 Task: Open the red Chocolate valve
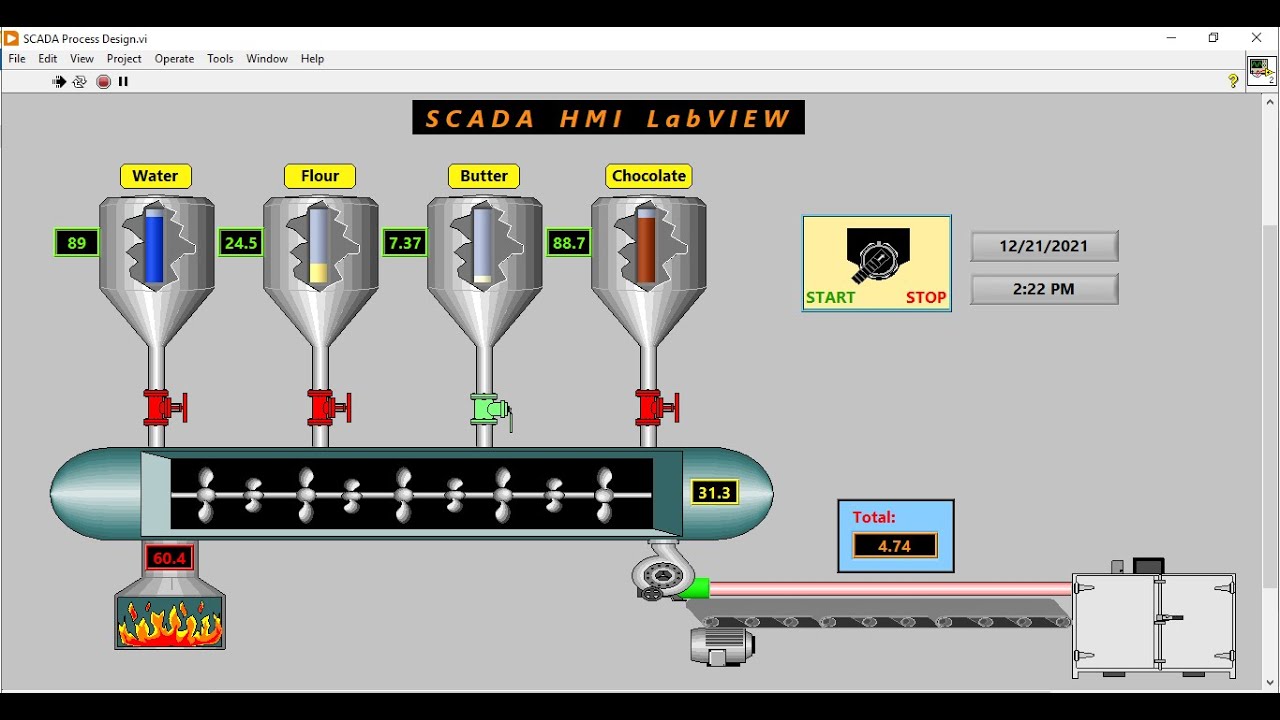point(655,408)
